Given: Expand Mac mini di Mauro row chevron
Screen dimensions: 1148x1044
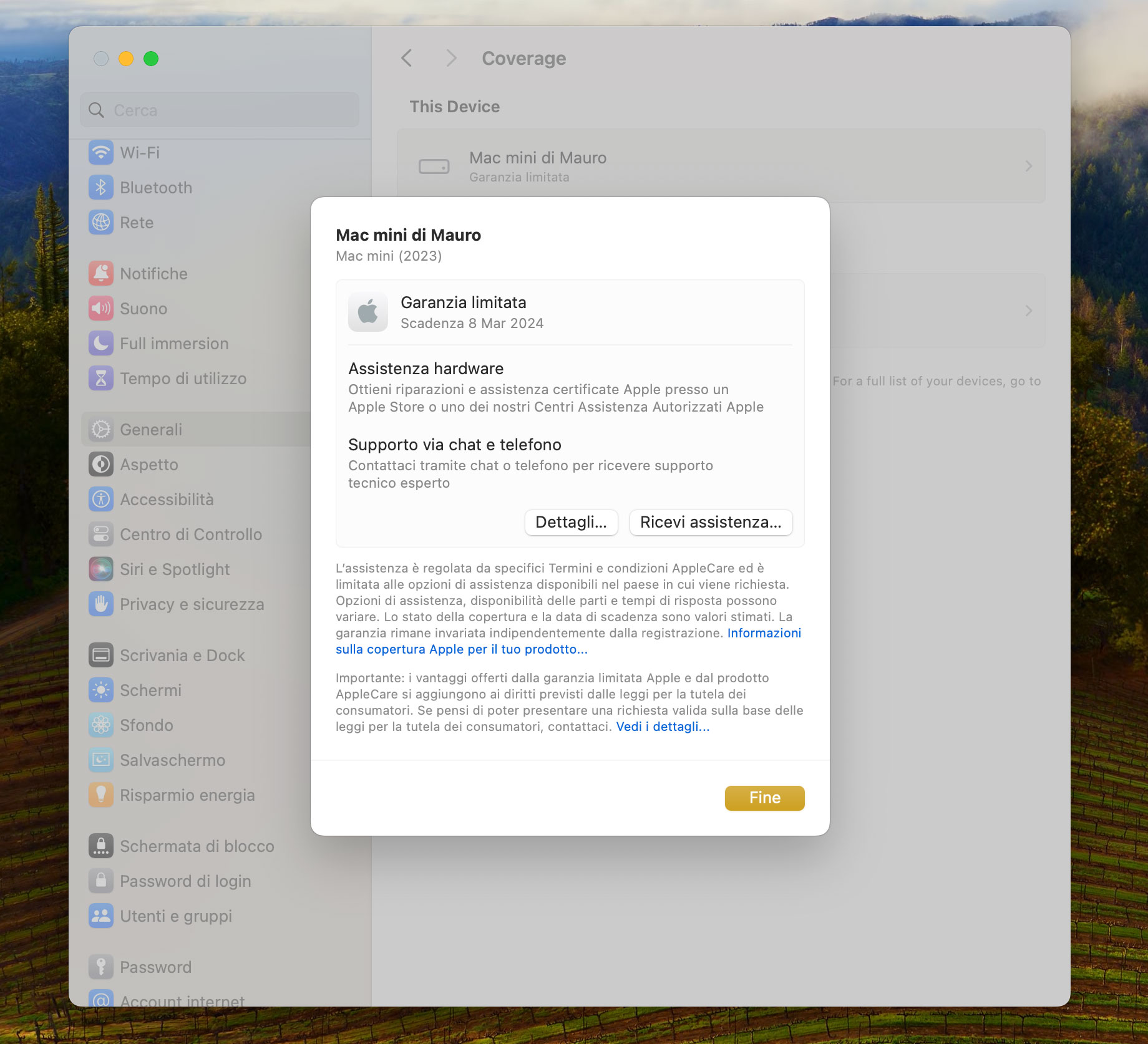Looking at the screenshot, I should click(x=1029, y=166).
